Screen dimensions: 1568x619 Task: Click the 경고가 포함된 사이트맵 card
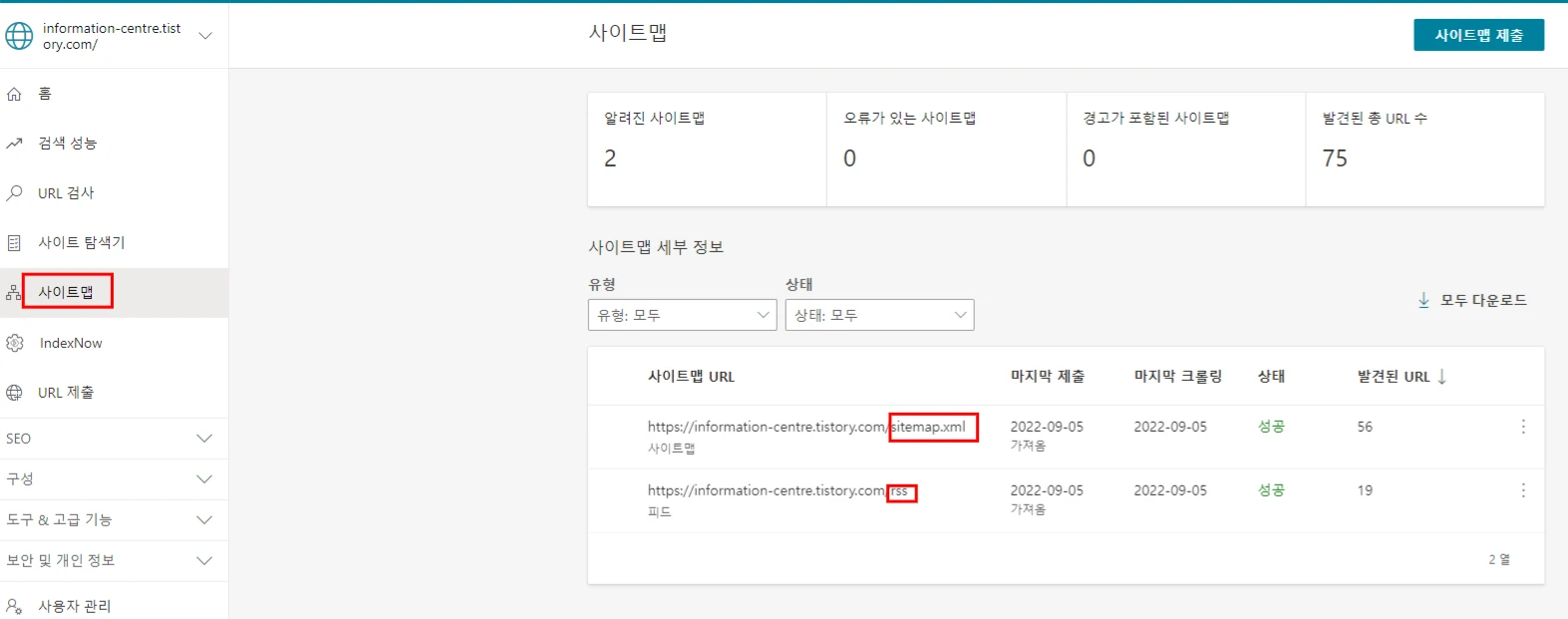tap(1186, 150)
